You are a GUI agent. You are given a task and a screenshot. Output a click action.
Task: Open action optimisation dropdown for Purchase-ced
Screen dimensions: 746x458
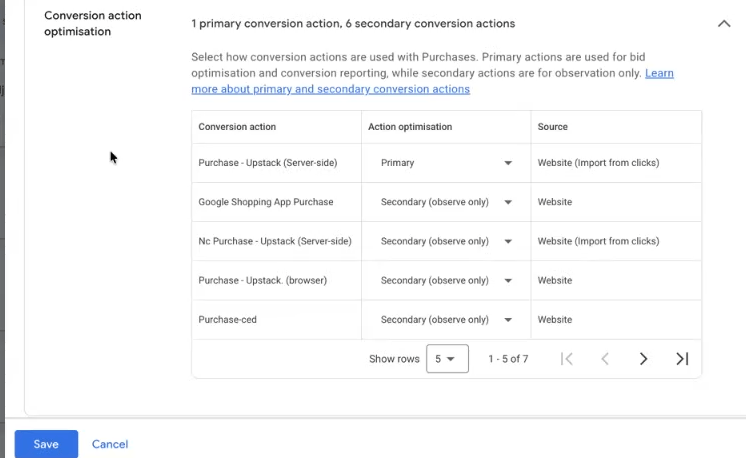[446, 320]
